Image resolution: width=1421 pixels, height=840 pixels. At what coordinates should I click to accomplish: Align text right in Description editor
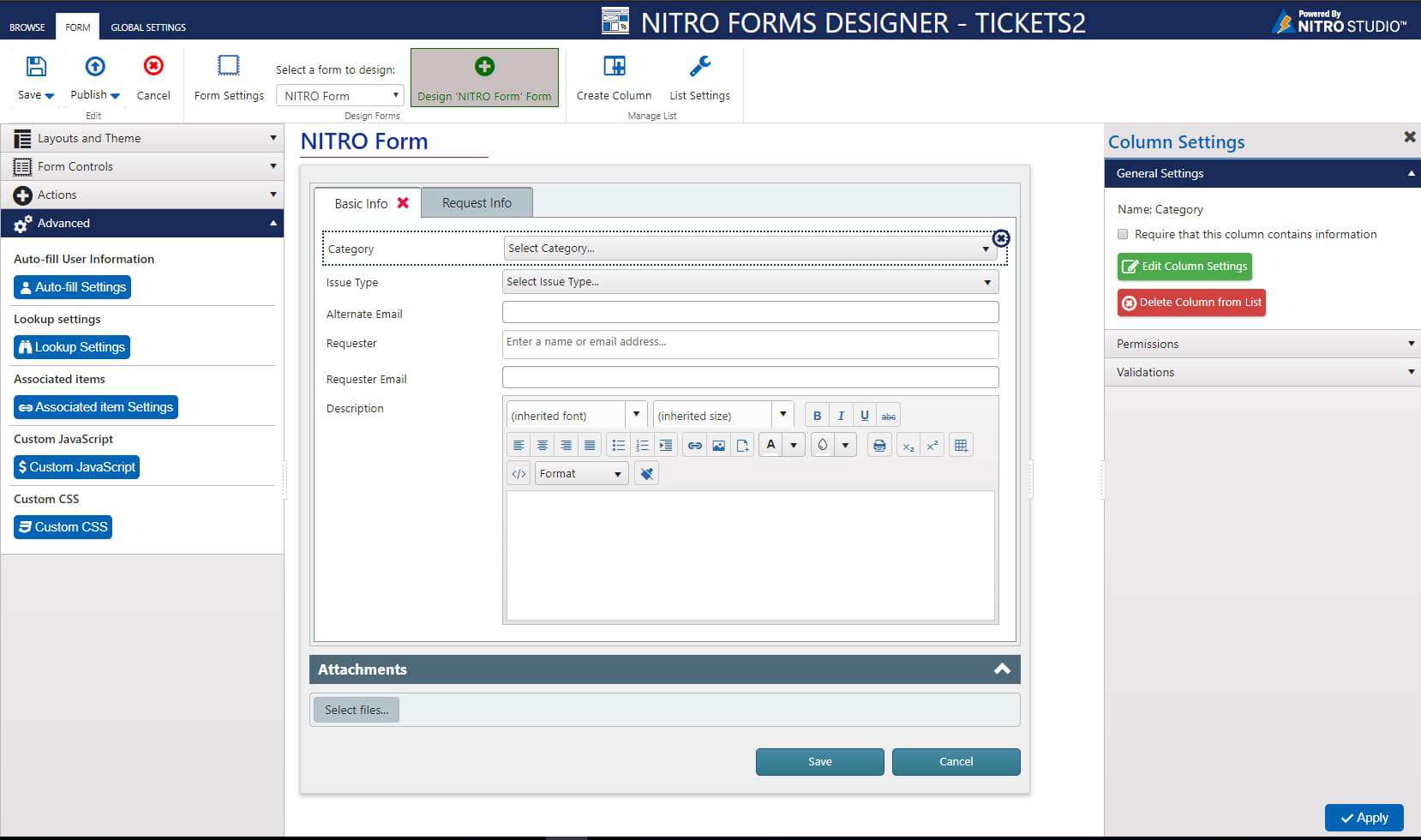click(566, 445)
